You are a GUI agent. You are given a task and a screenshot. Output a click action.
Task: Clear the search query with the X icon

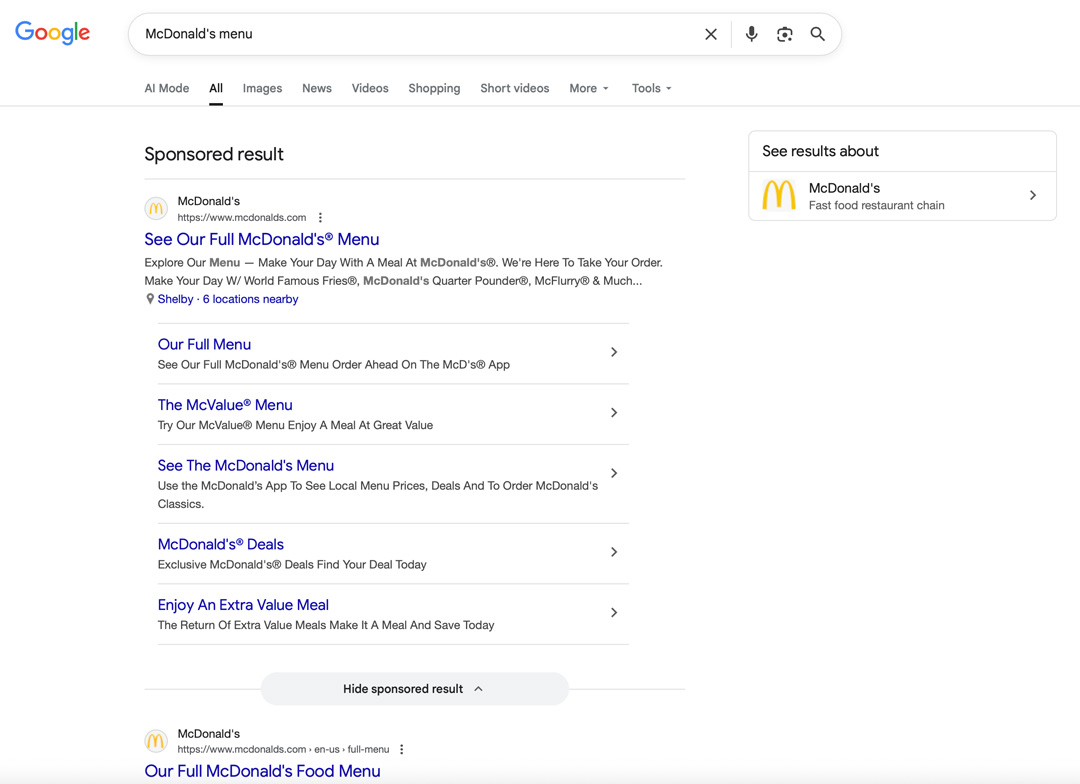(710, 33)
